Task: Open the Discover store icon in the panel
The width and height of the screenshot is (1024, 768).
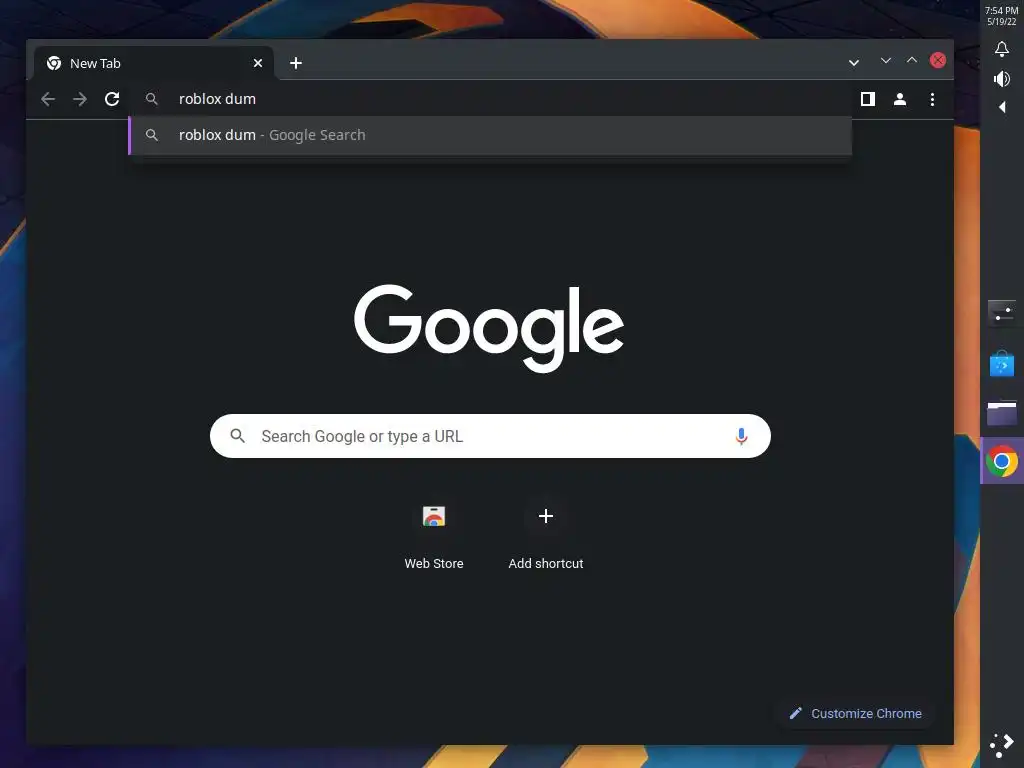Action: (x=1002, y=363)
